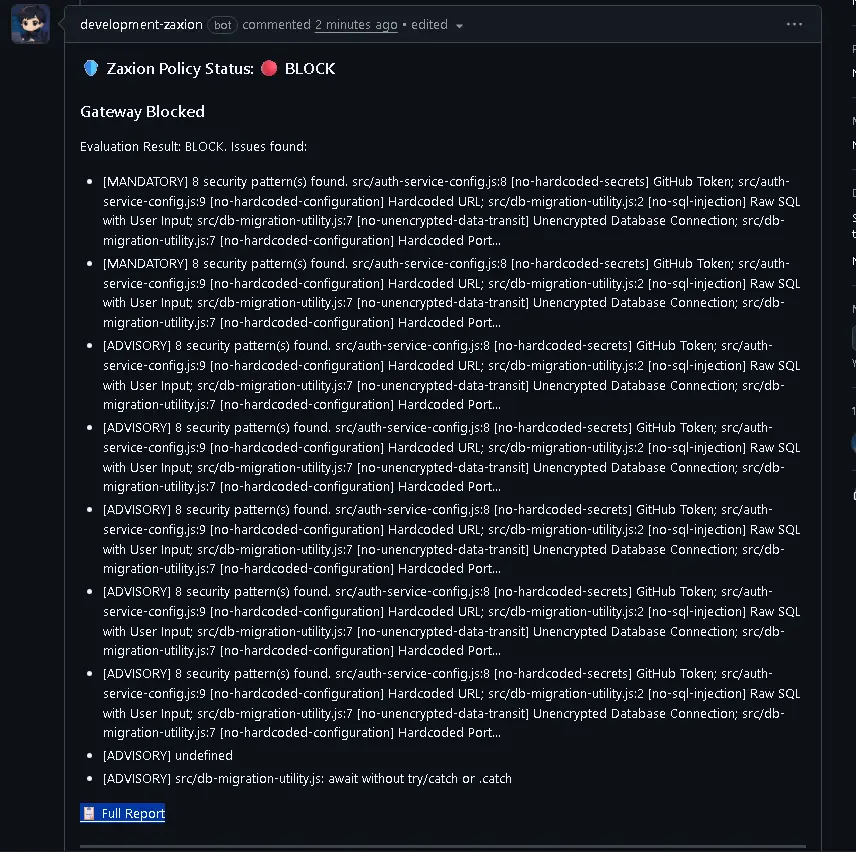
Task: Click the bullet marker of the undefined advisory
Action: (x=90, y=756)
